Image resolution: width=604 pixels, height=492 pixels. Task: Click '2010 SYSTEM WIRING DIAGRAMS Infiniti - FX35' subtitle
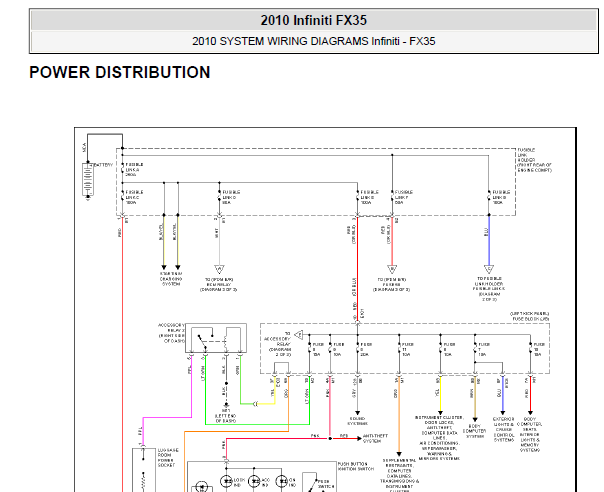[314, 41]
